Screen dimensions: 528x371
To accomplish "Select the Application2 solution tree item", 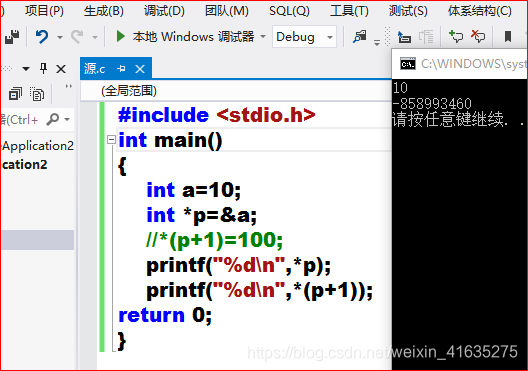I will 38,145.
